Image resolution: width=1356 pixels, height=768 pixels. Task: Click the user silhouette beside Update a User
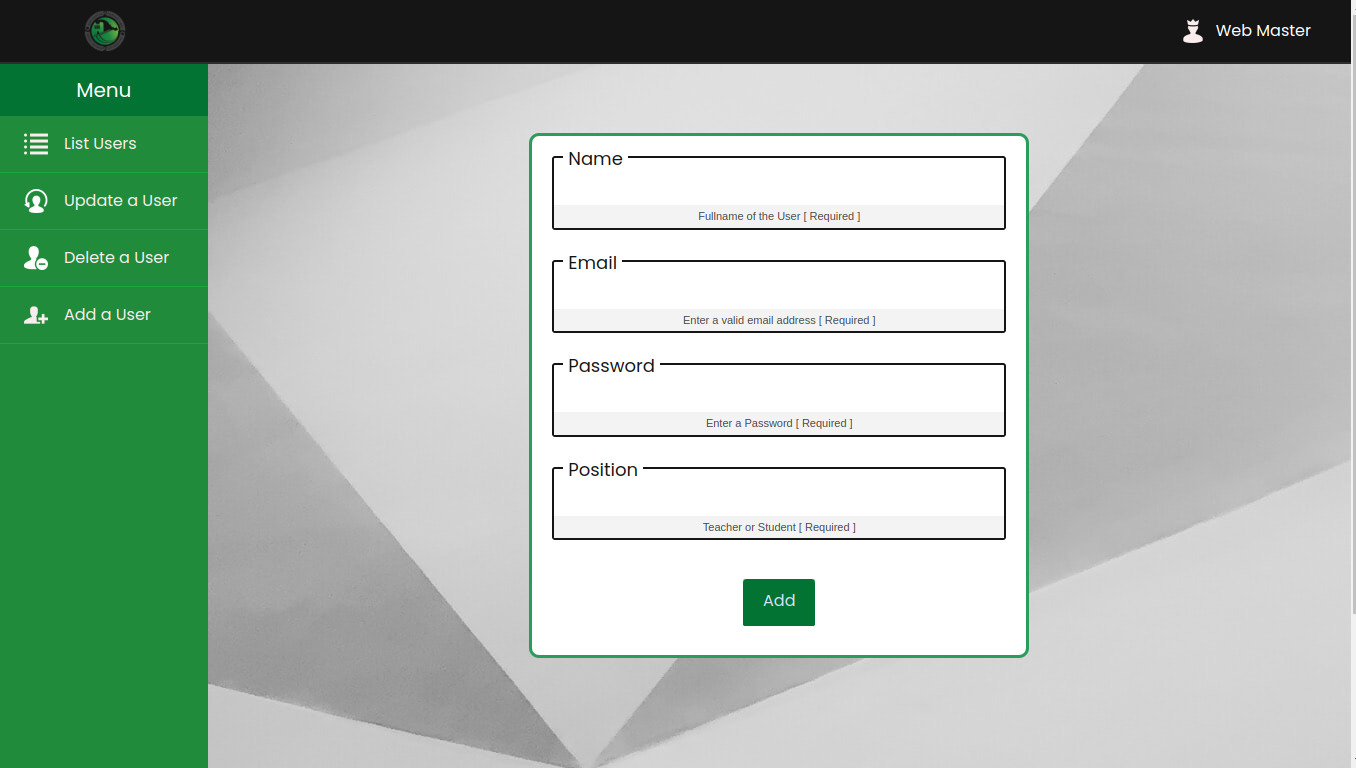click(x=35, y=200)
